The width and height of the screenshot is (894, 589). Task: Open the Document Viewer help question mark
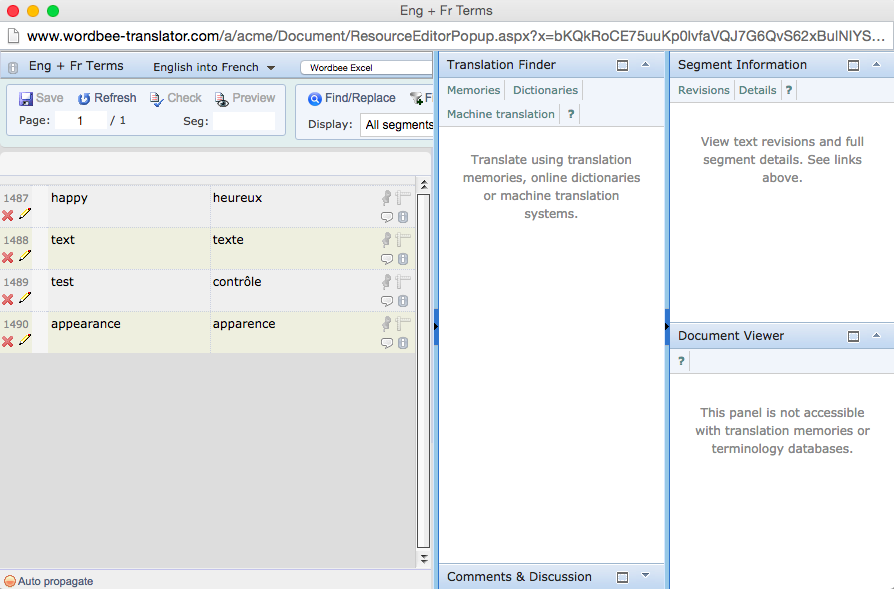(x=681, y=361)
